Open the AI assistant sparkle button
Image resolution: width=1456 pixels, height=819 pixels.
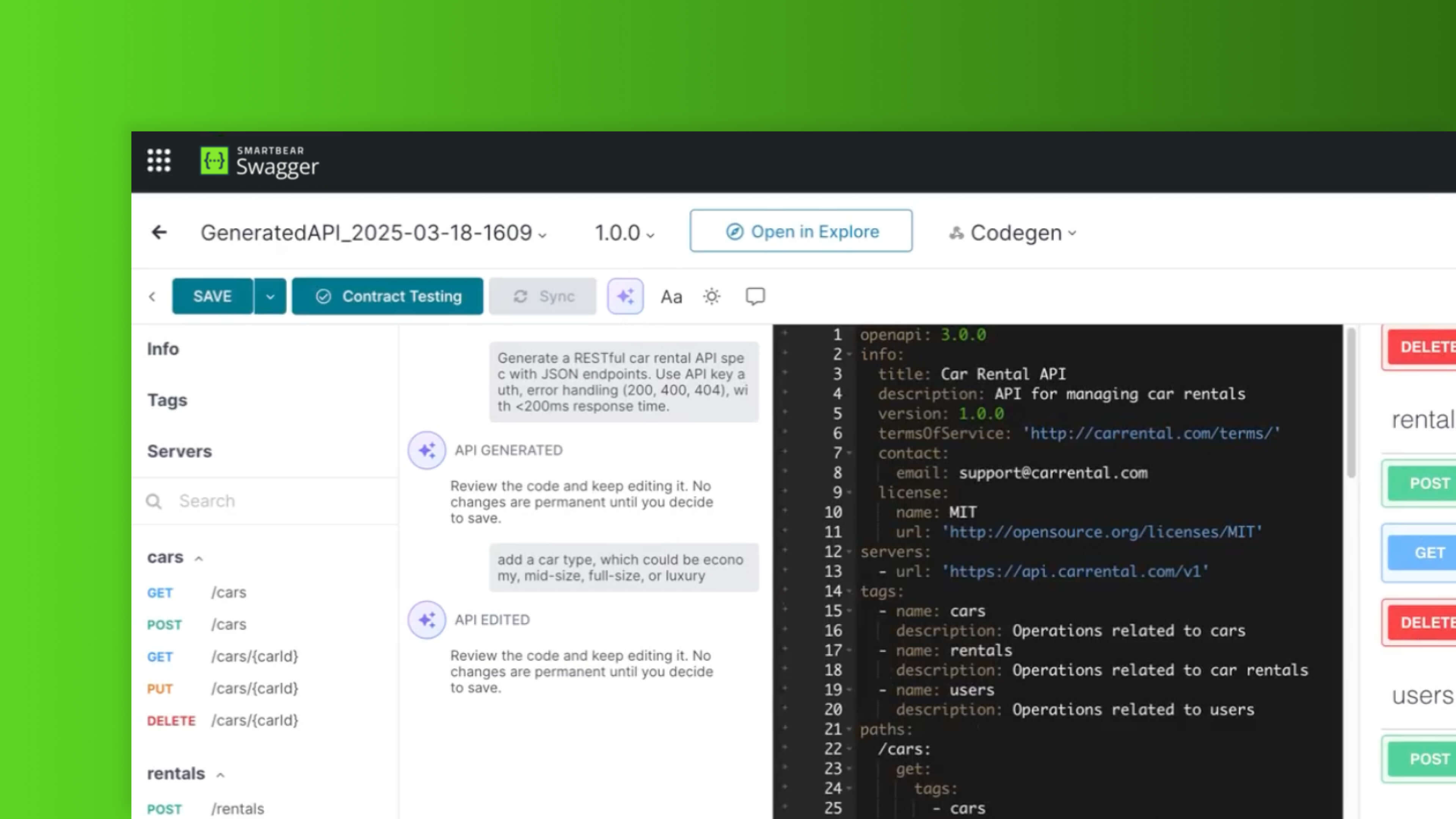click(x=625, y=296)
